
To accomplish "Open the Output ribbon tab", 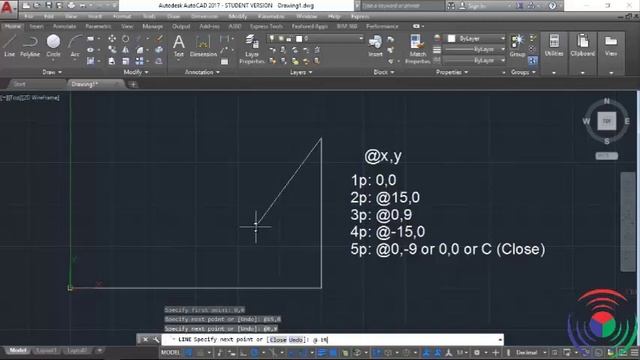I will (x=181, y=26).
